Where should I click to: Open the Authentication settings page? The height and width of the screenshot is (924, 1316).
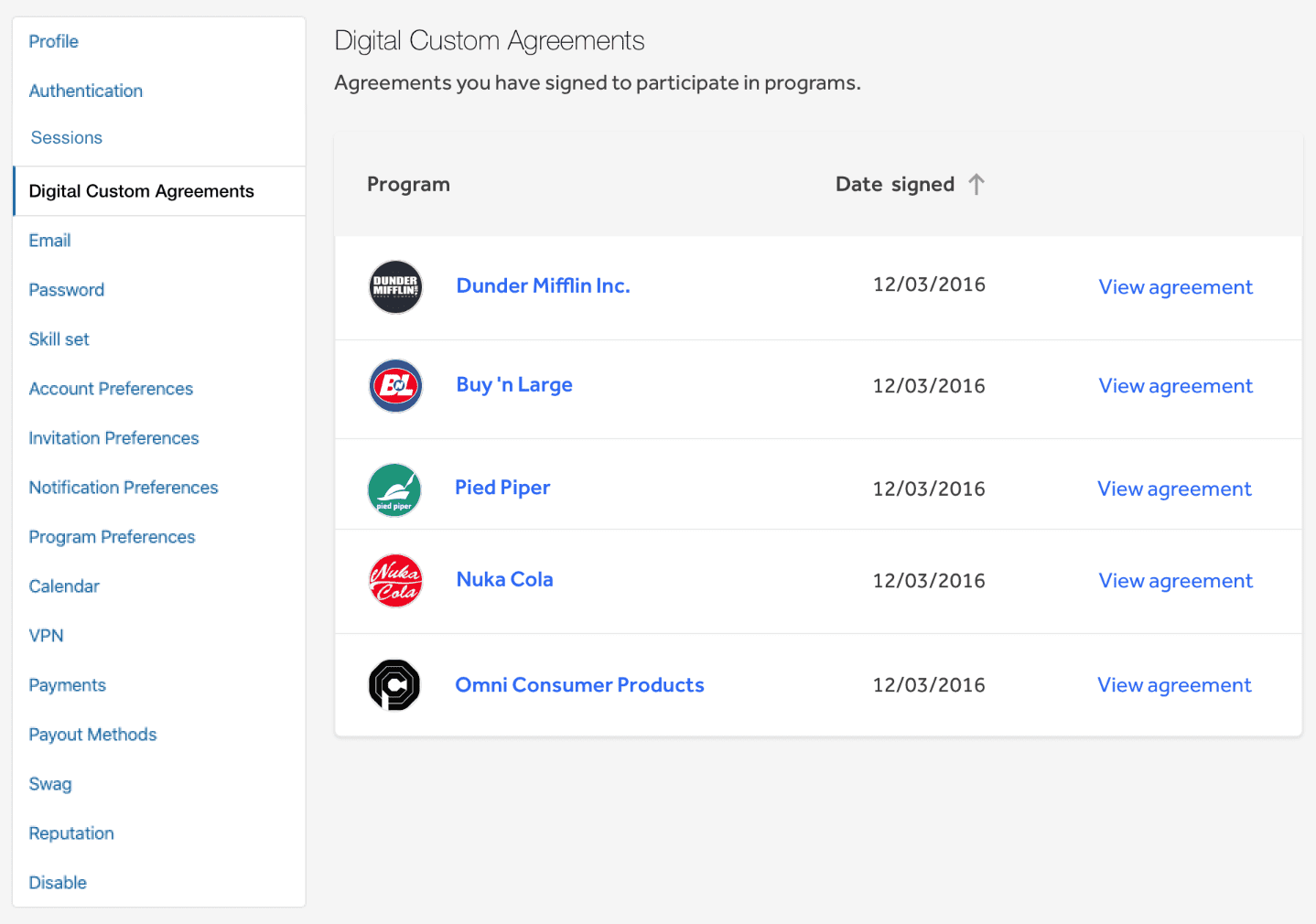[x=86, y=91]
